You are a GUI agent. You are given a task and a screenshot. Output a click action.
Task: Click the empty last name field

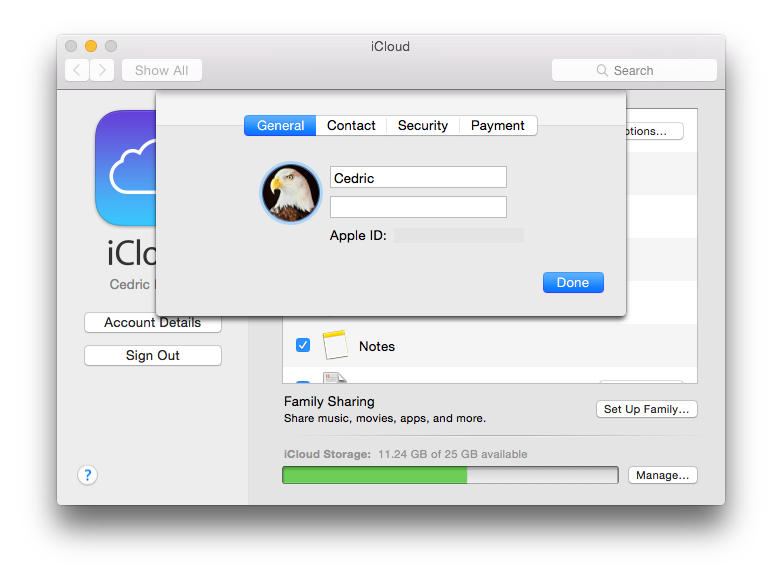(x=418, y=207)
